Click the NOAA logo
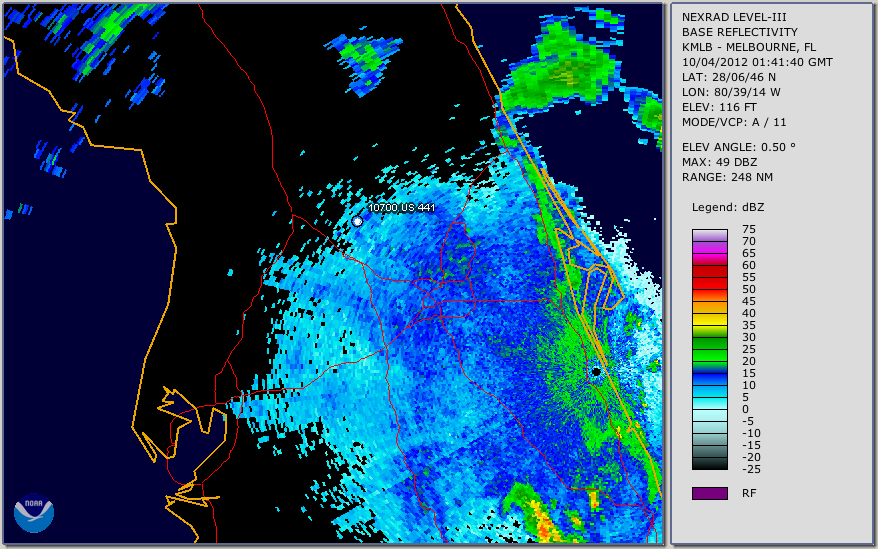Screen dimensions: 878x549 34,512
